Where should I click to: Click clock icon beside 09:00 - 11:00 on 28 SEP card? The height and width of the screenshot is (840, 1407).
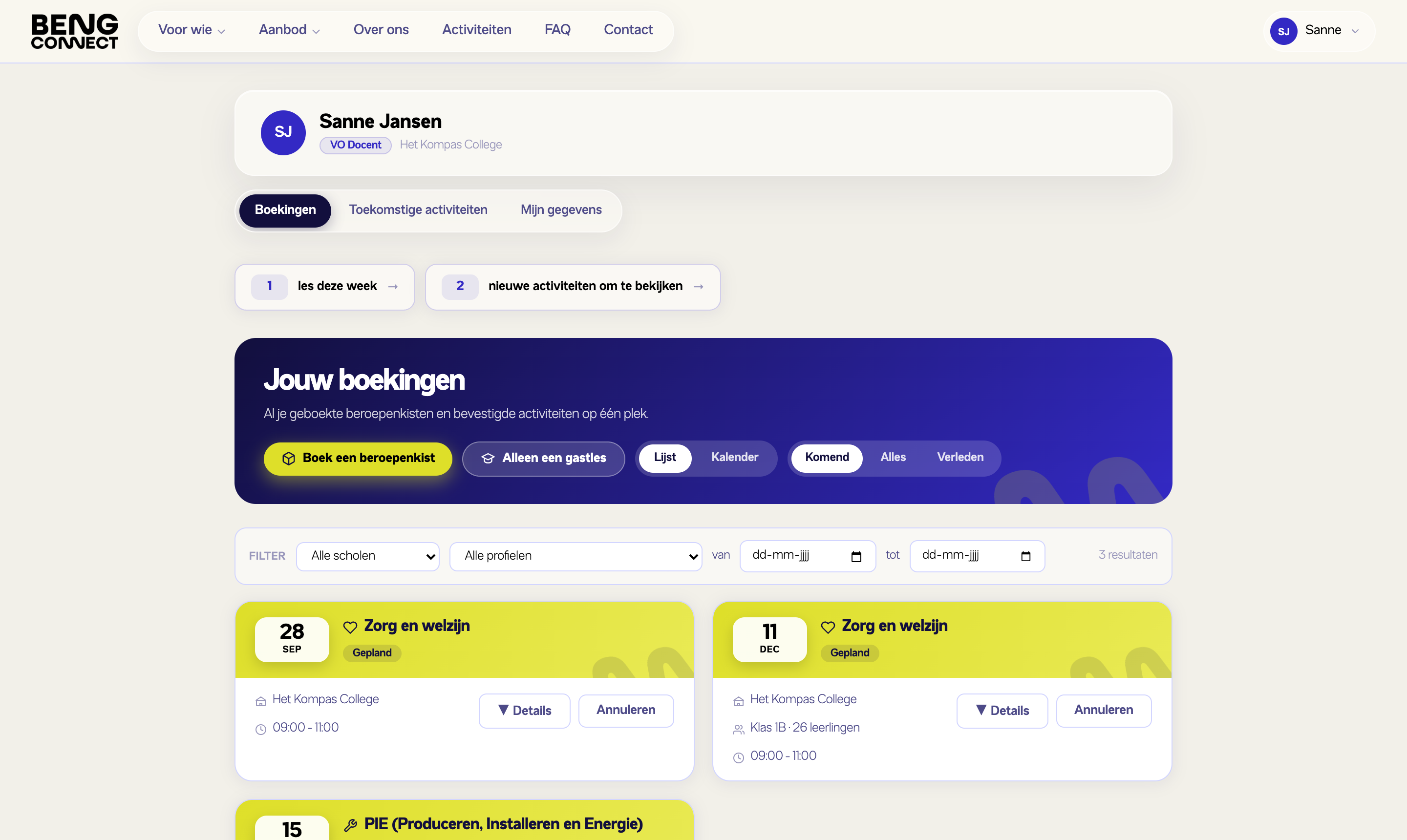(260, 729)
